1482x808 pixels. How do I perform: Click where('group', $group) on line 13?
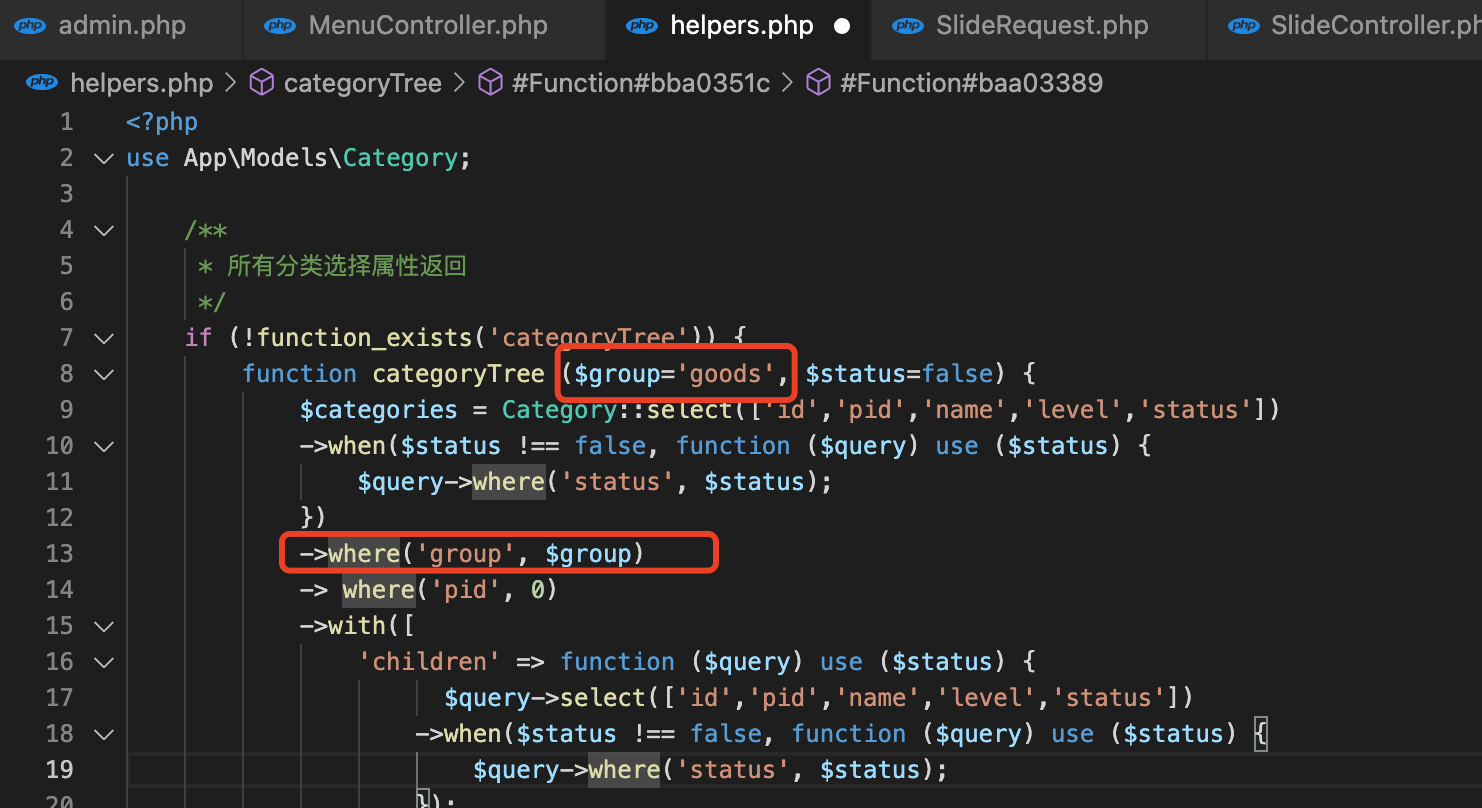click(486, 554)
